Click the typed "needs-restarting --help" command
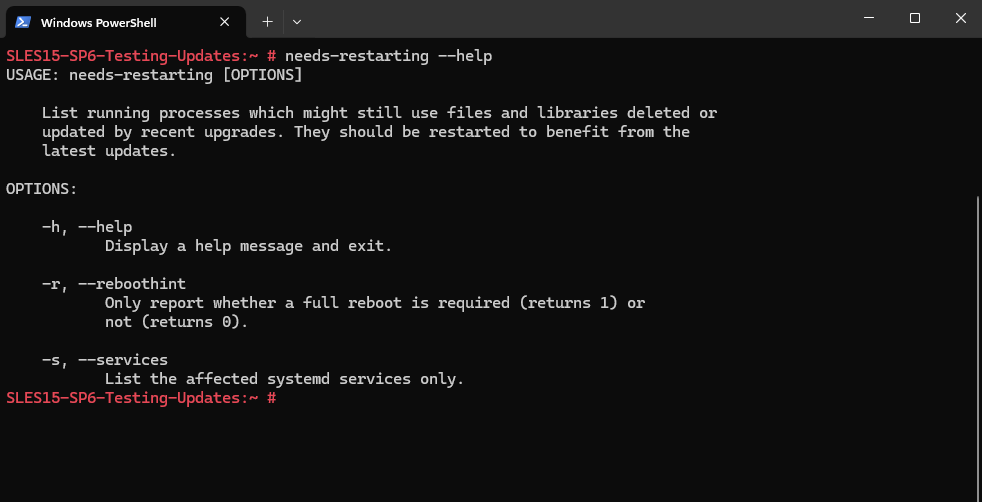Image resolution: width=982 pixels, height=502 pixels. tap(388, 56)
